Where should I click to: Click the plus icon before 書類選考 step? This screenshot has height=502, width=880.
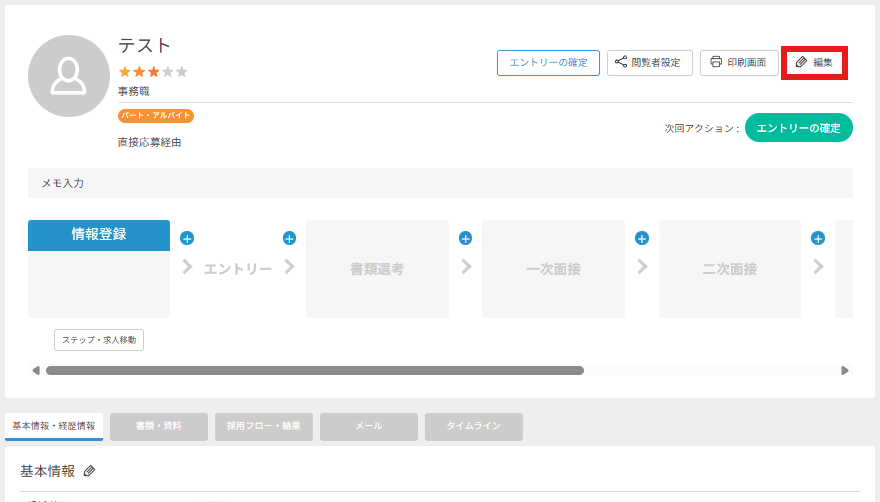pos(290,238)
